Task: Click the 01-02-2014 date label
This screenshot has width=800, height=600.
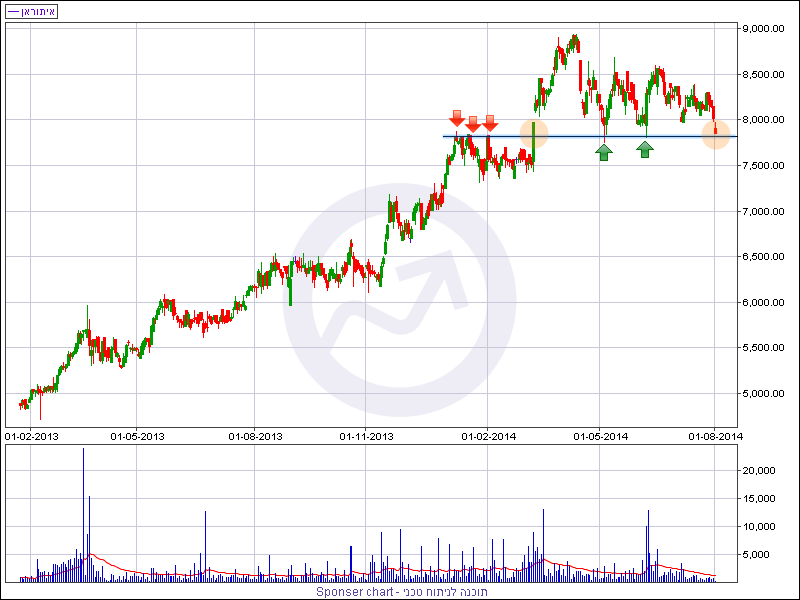Action: click(489, 437)
